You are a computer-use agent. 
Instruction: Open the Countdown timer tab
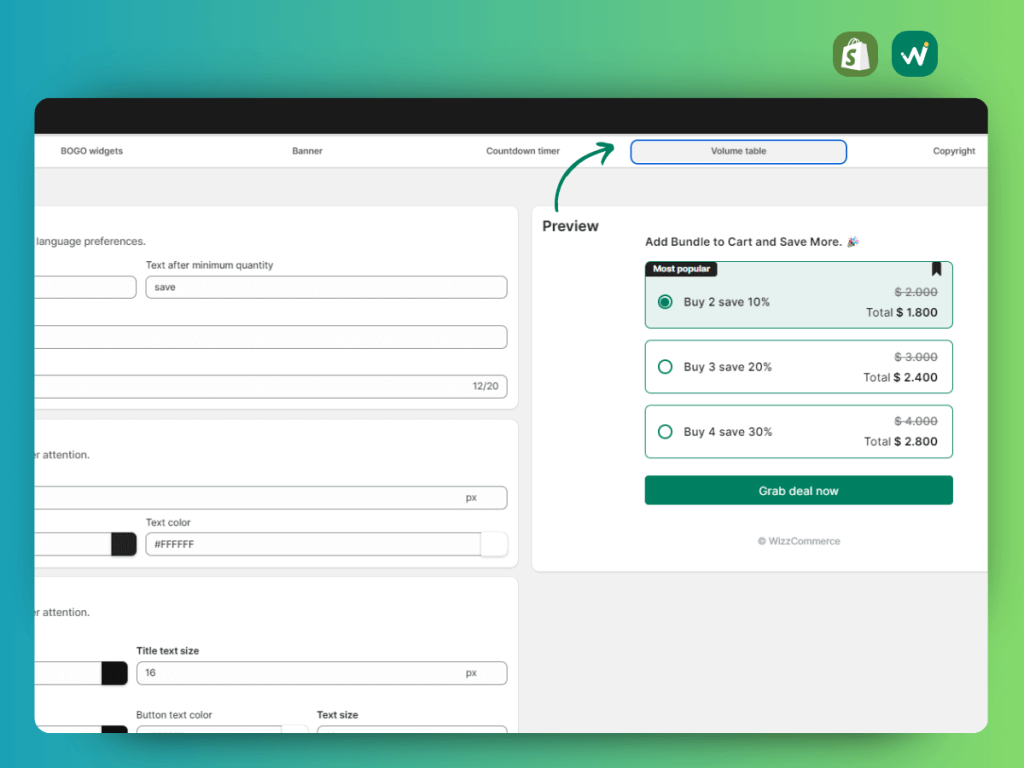click(522, 151)
